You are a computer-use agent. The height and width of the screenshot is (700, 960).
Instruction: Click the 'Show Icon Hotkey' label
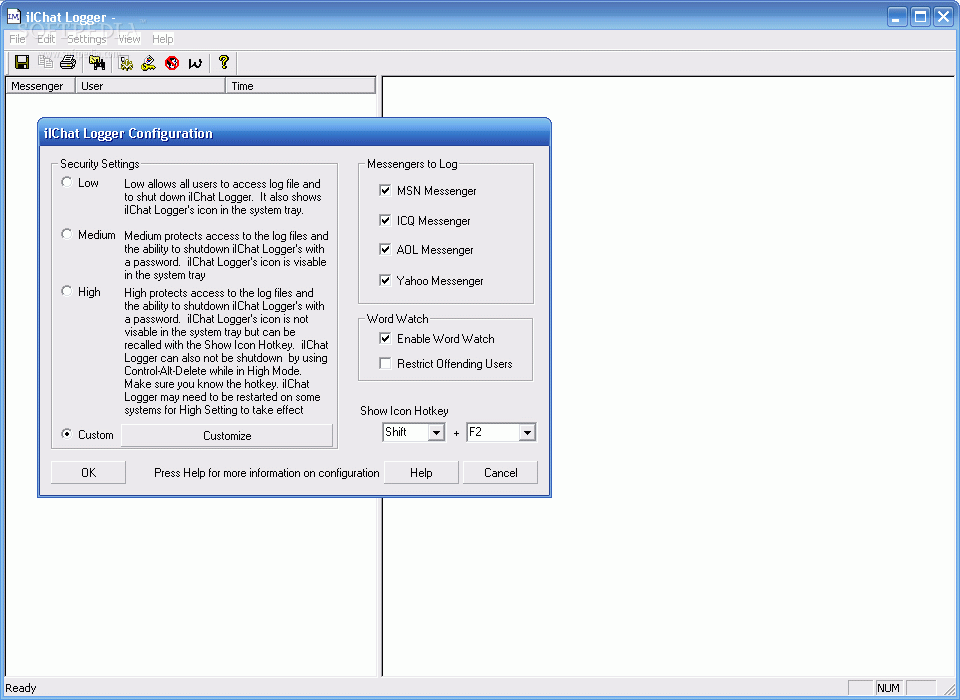click(404, 411)
